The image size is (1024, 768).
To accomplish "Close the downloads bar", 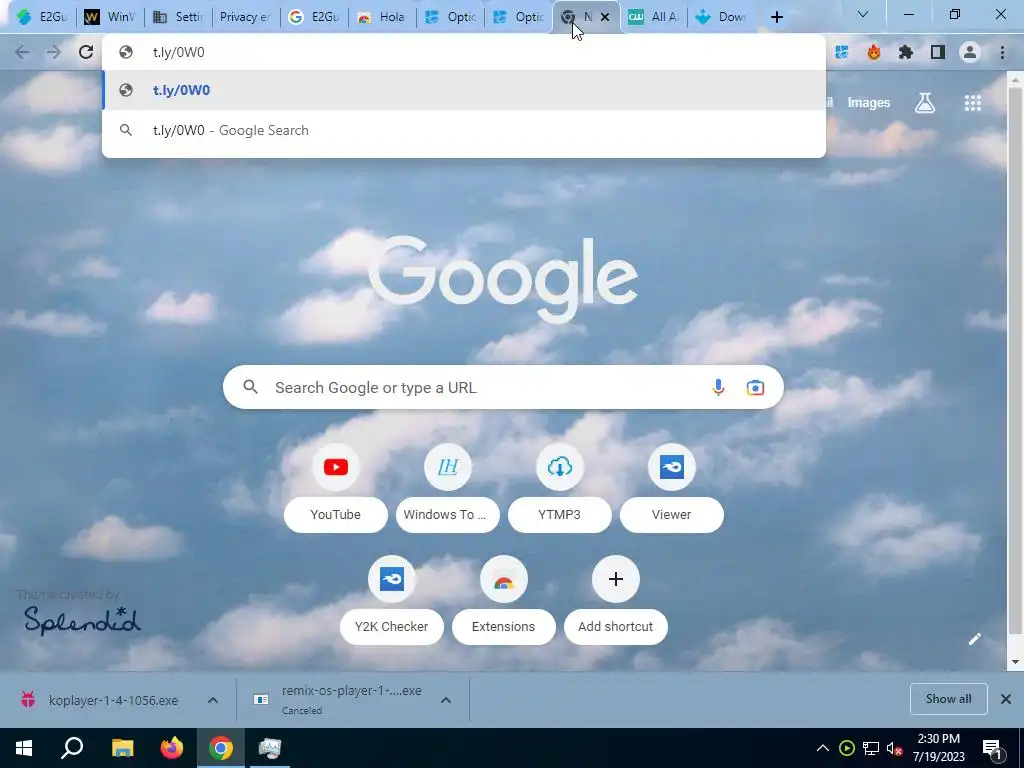I will pos(1006,699).
